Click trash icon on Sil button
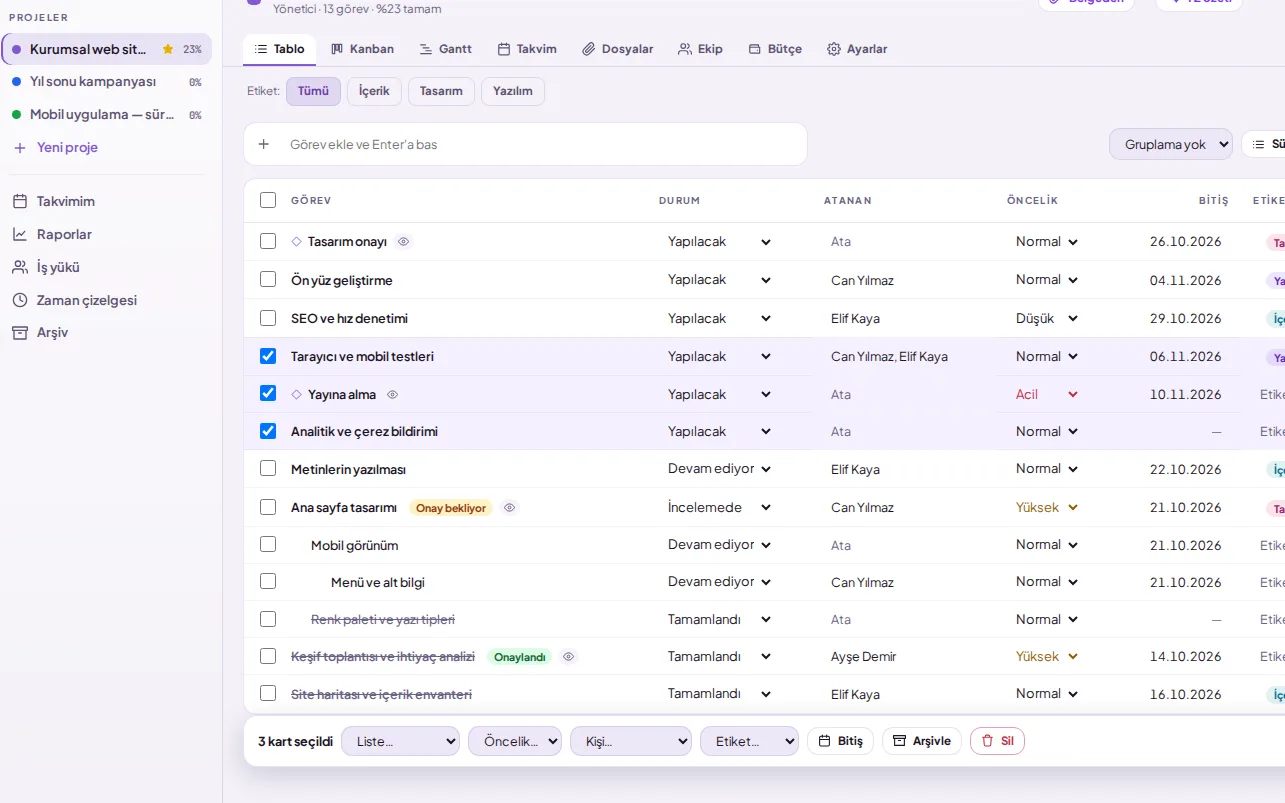 point(987,741)
